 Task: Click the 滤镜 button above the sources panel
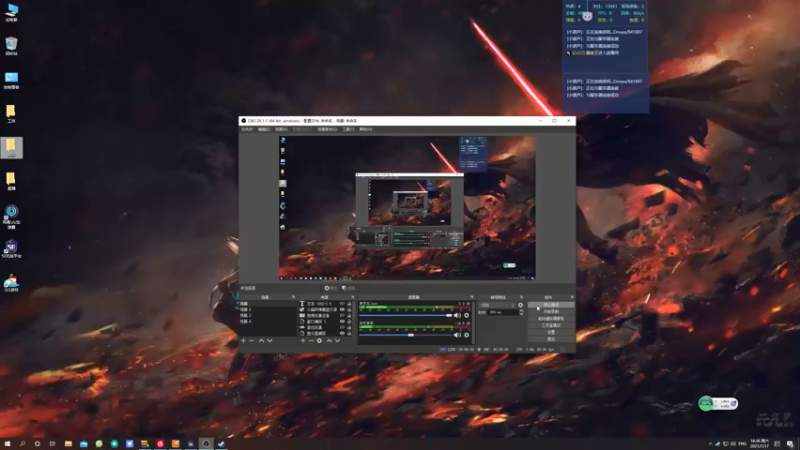(348, 288)
